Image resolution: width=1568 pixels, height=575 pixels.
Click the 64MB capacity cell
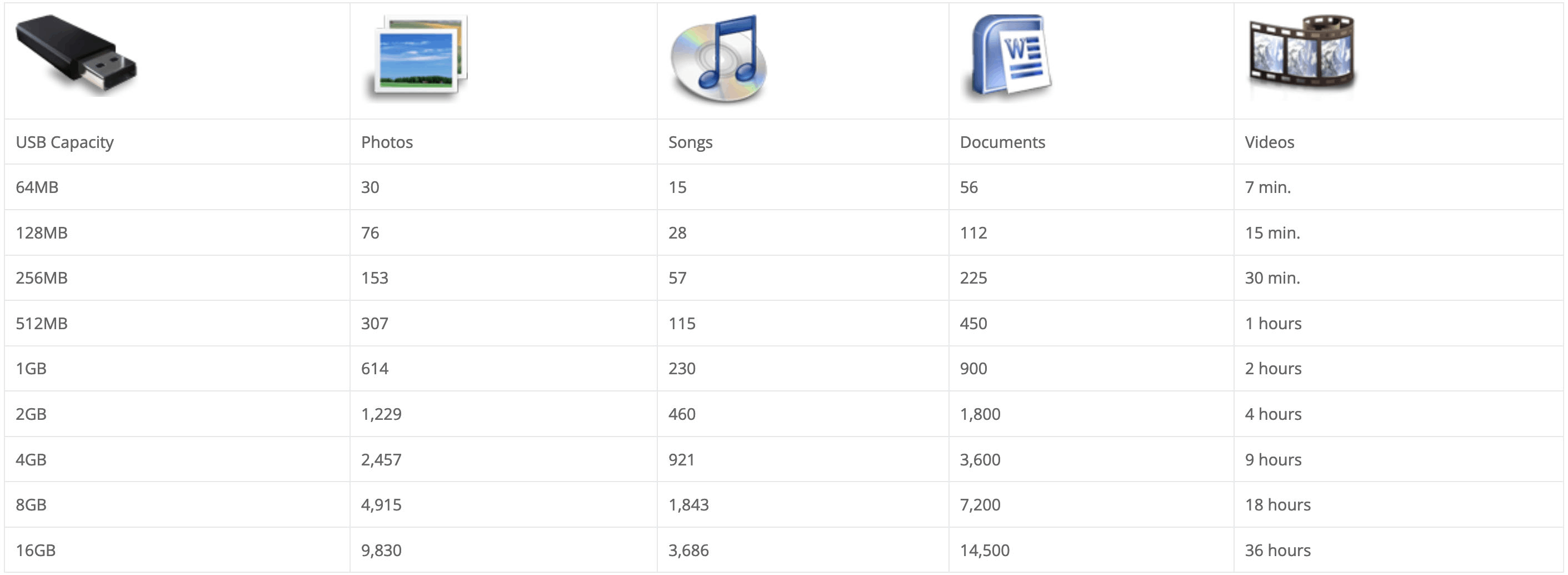coord(37,187)
